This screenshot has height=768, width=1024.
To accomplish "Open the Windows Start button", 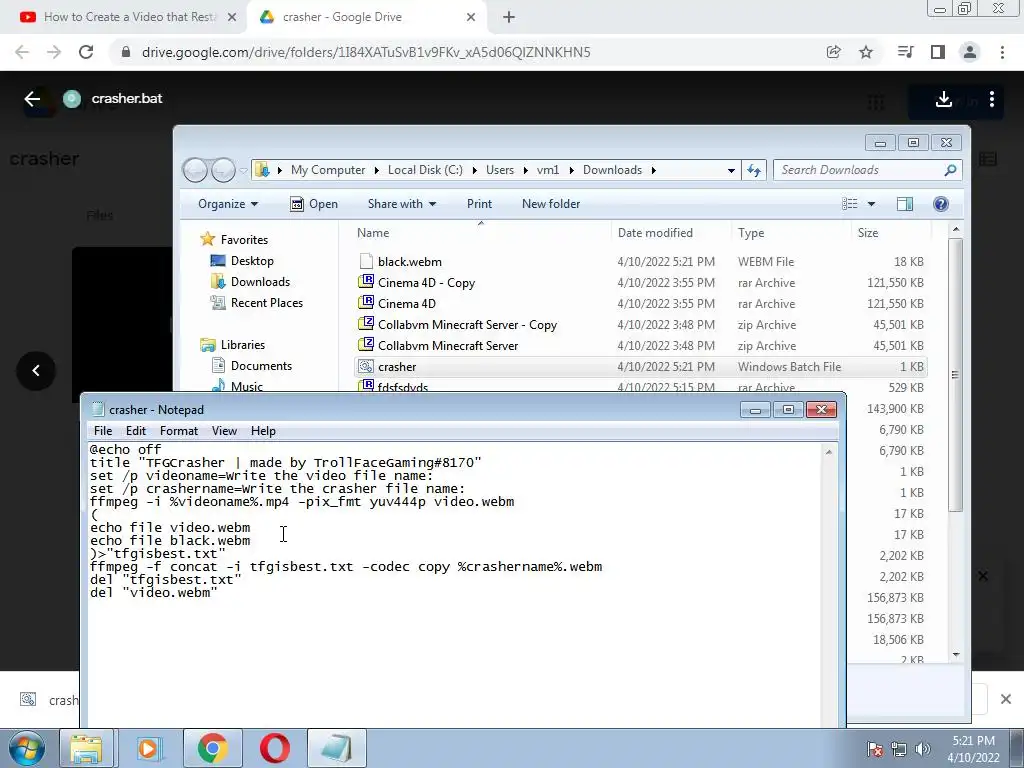I will pos(27,748).
